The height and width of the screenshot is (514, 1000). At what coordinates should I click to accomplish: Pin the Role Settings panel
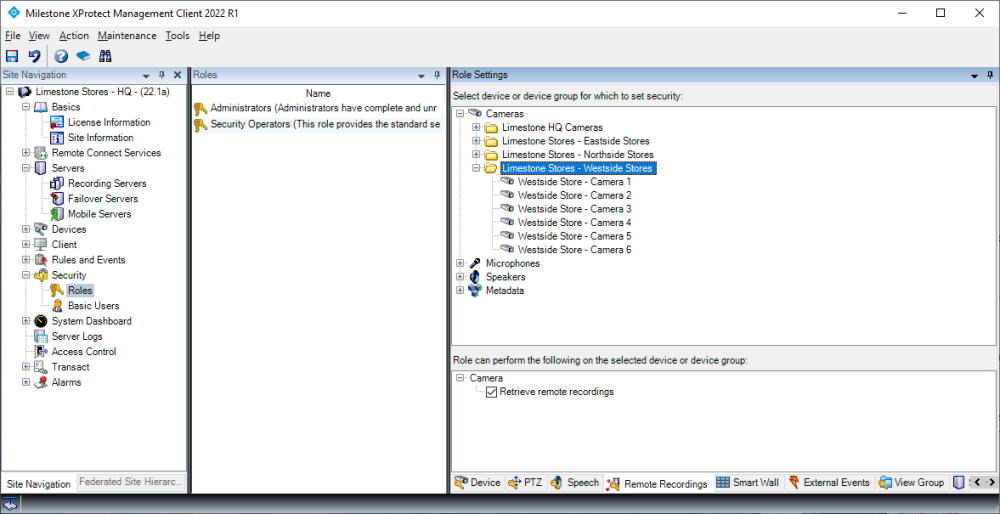click(x=989, y=75)
